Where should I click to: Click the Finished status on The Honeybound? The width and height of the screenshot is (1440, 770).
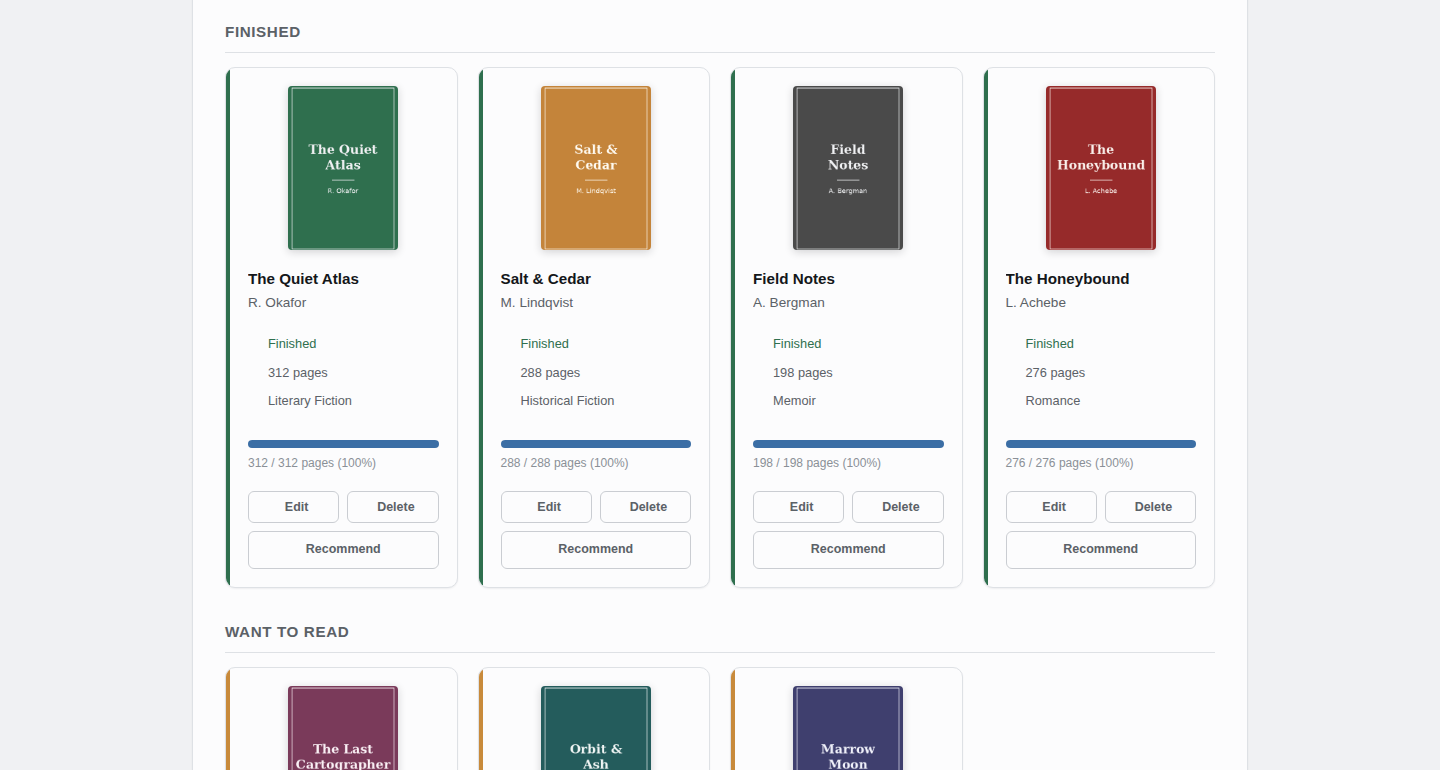[x=1050, y=344]
